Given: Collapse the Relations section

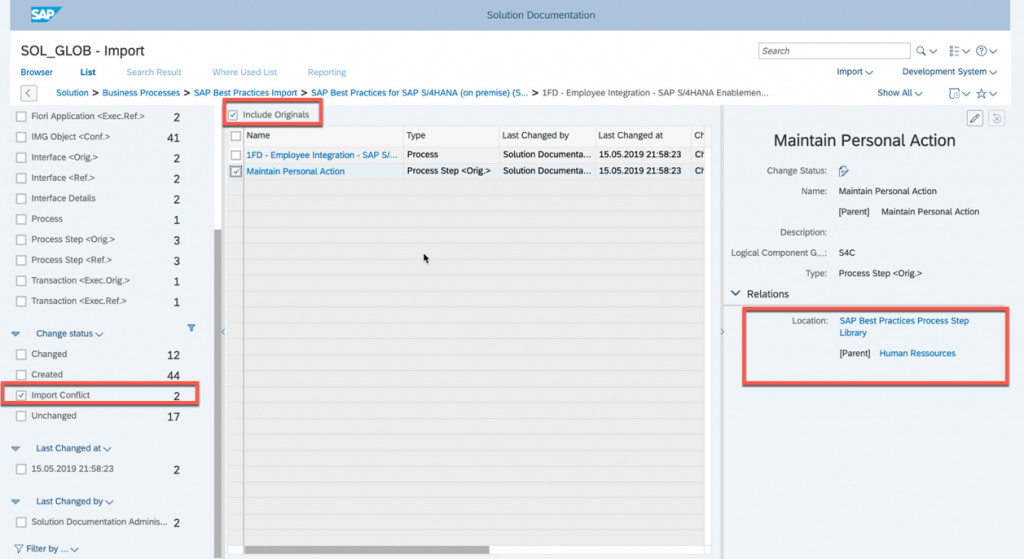Looking at the screenshot, I should click(735, 294).
